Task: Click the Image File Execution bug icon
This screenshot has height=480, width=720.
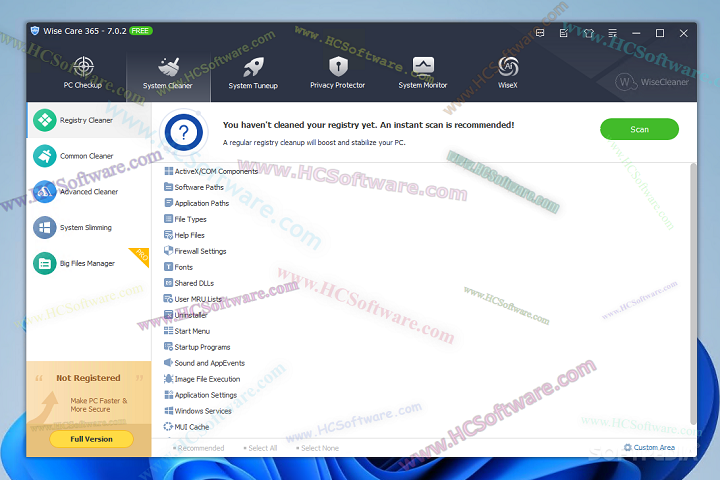Action: 169,379
